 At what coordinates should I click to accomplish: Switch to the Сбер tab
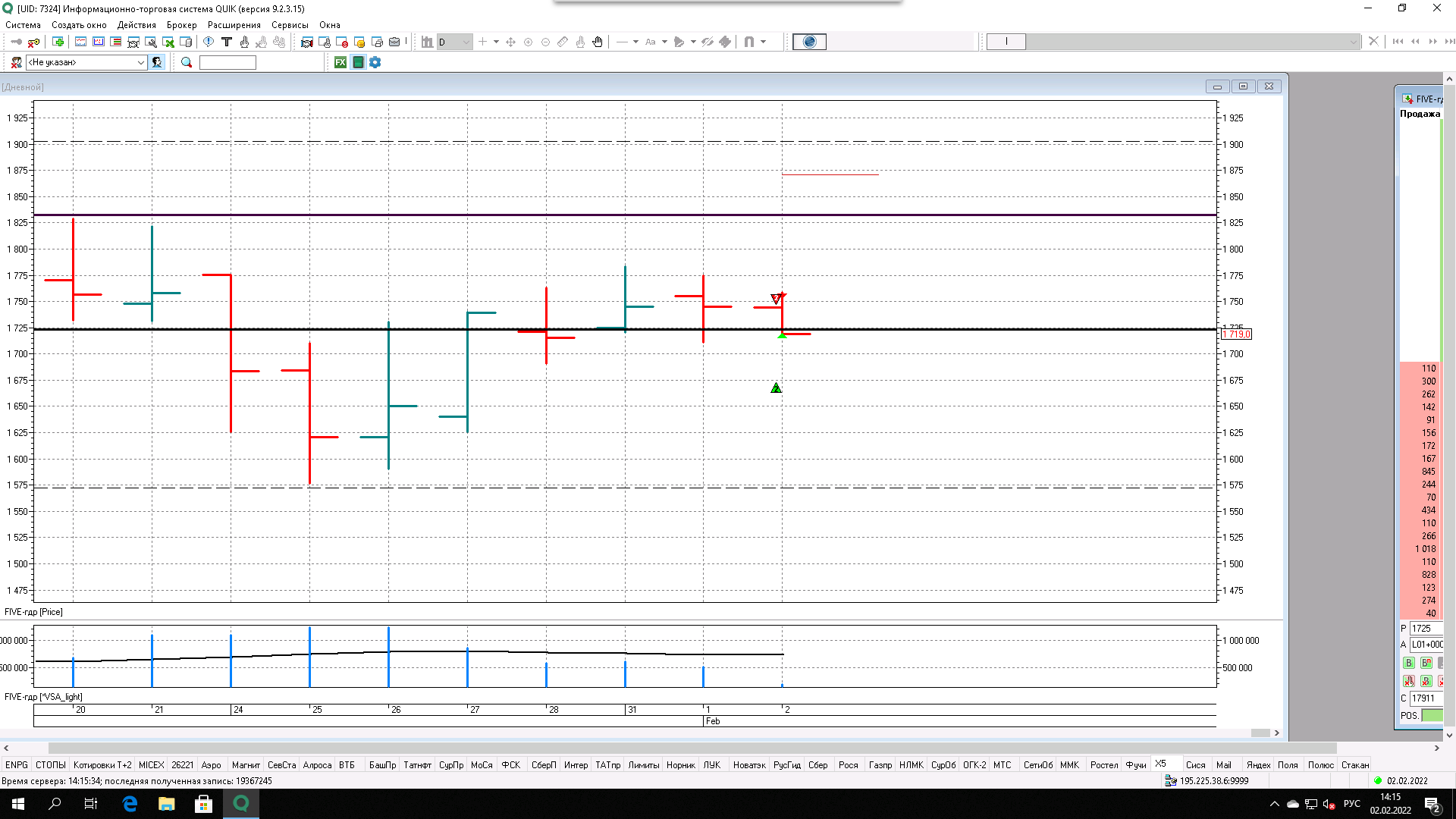tap(817, 765)
